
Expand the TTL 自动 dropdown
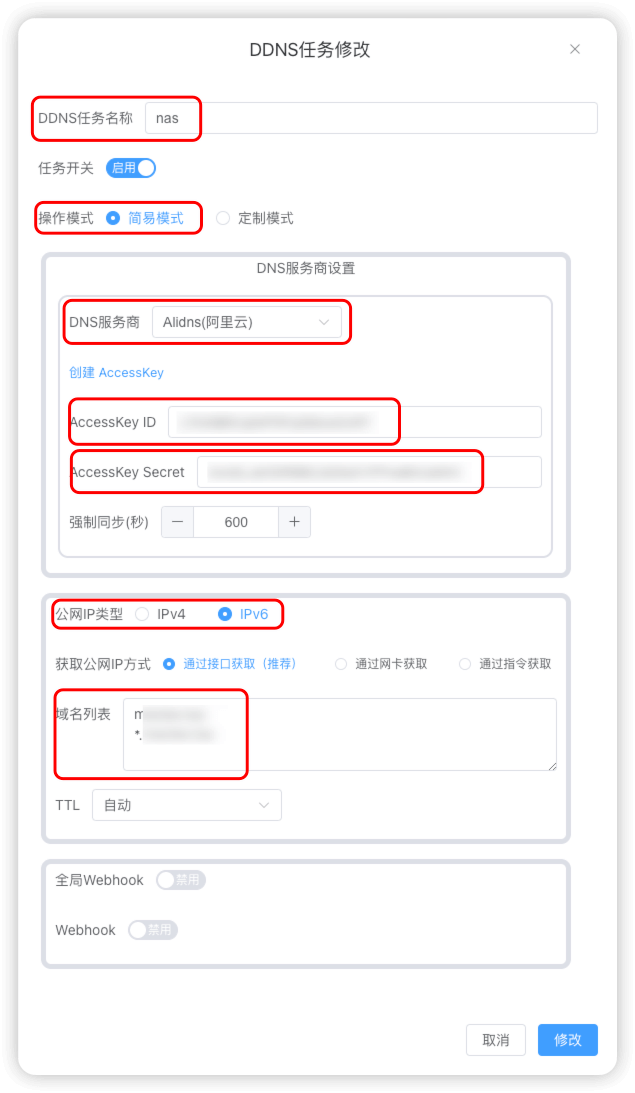(x=187, y=805)
